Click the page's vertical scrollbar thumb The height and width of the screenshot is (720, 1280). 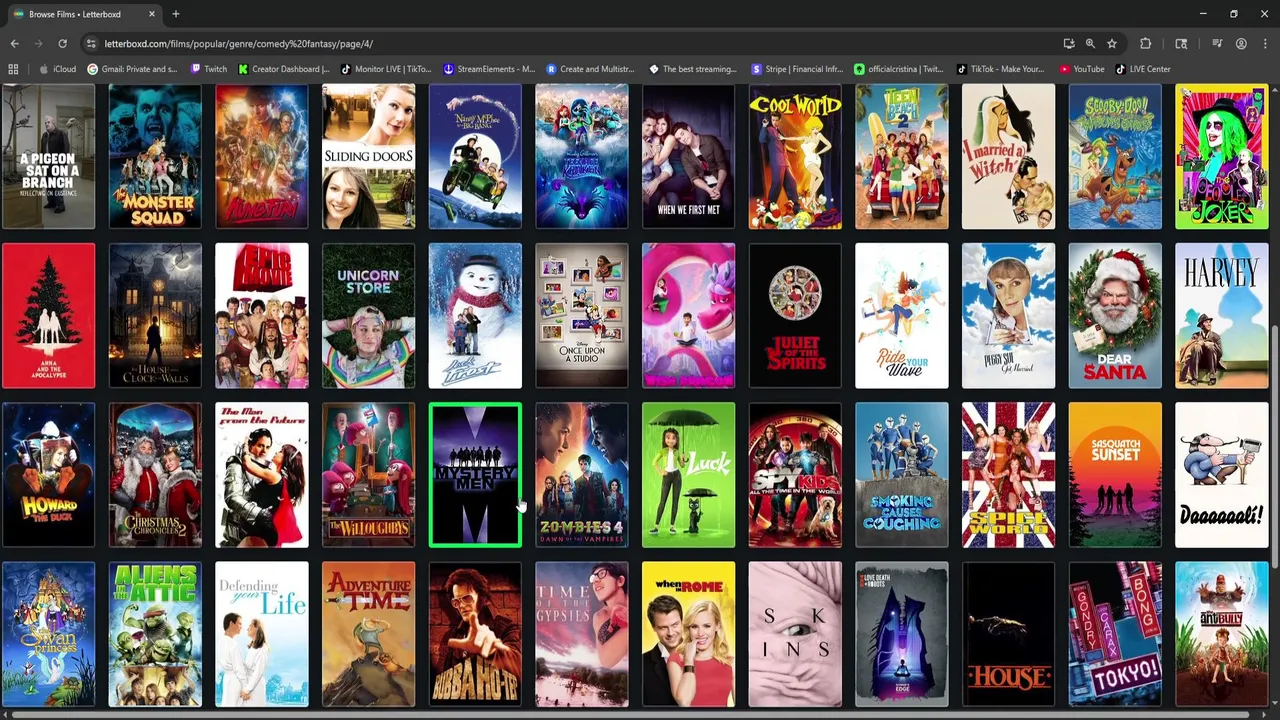[x=1275, y=445]
